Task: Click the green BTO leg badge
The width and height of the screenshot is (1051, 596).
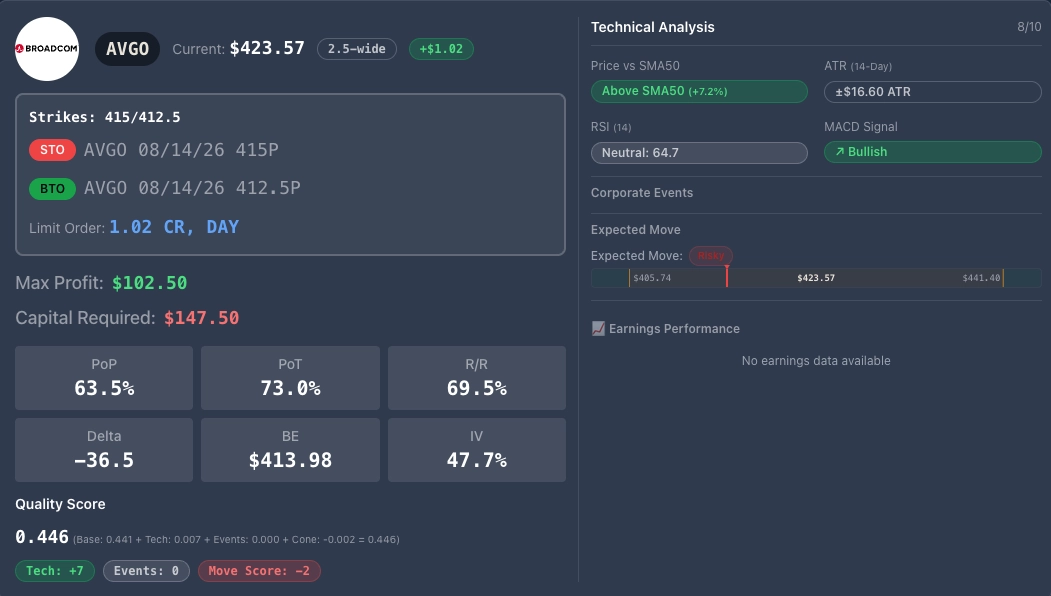Action: (x=52, y=188)
